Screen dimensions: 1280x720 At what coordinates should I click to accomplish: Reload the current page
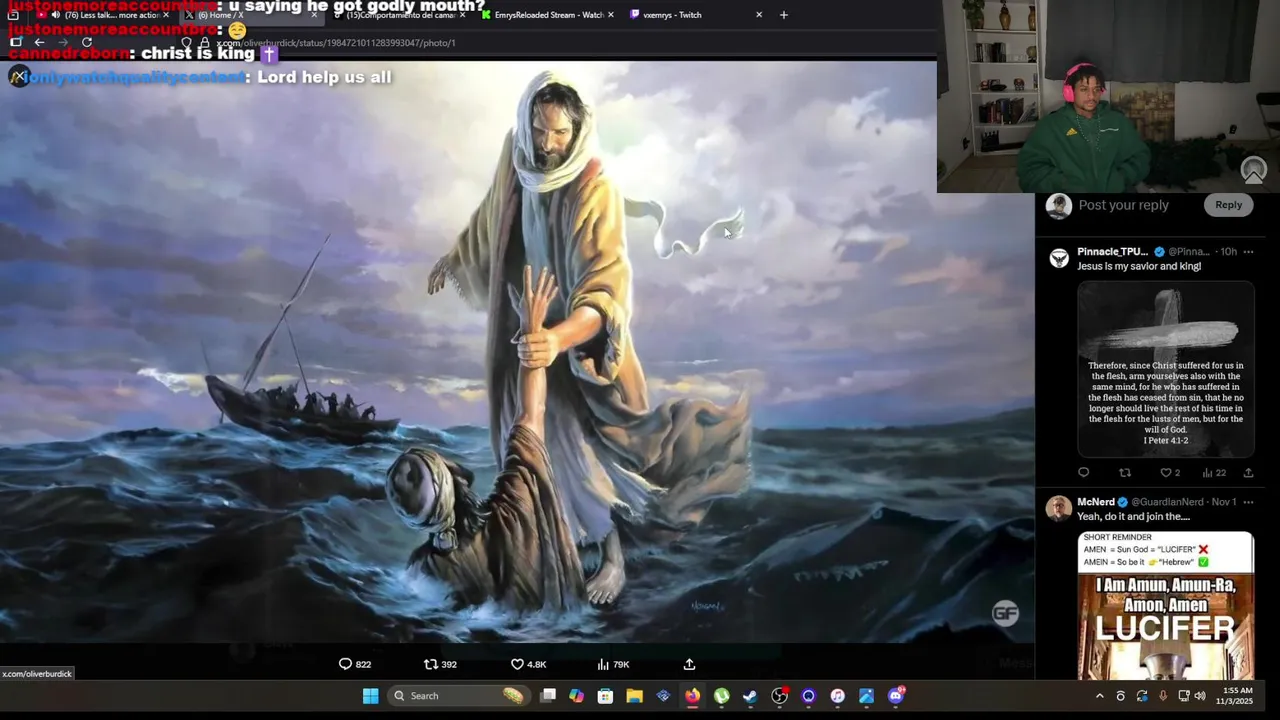click(x=87, y=43)
